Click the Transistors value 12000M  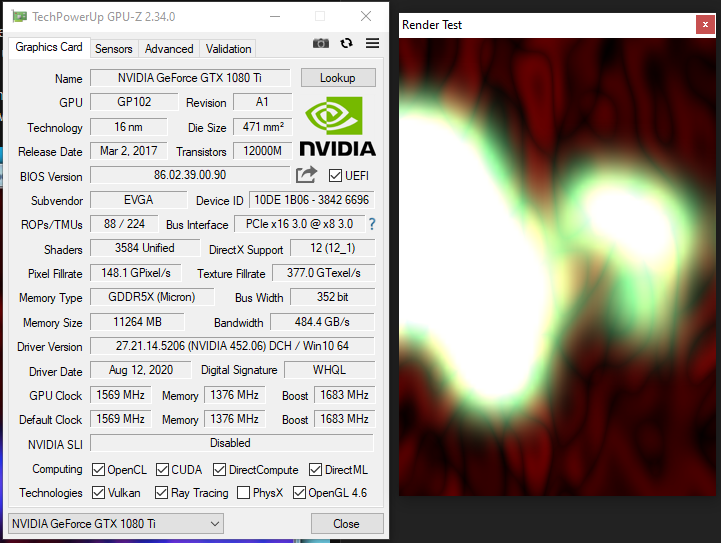pos(262,151)
